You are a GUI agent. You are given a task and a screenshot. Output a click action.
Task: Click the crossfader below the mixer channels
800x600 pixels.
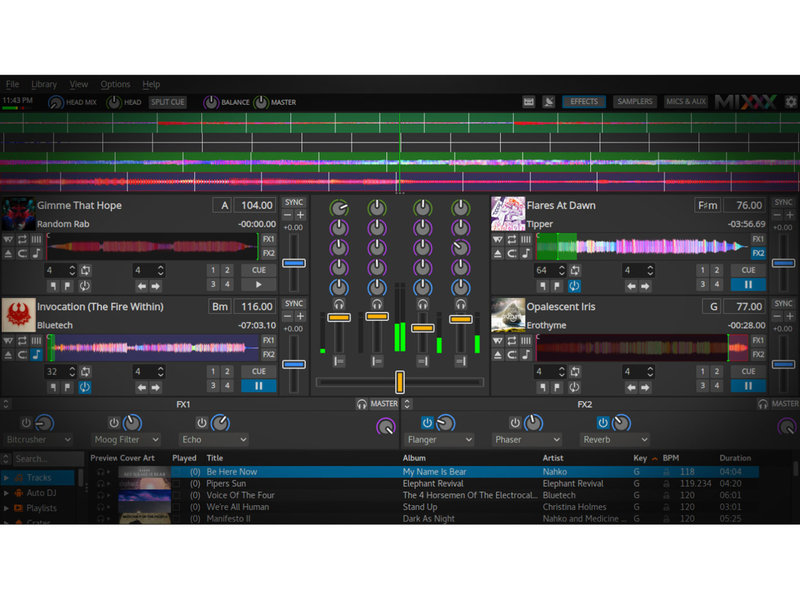point(399,382)
